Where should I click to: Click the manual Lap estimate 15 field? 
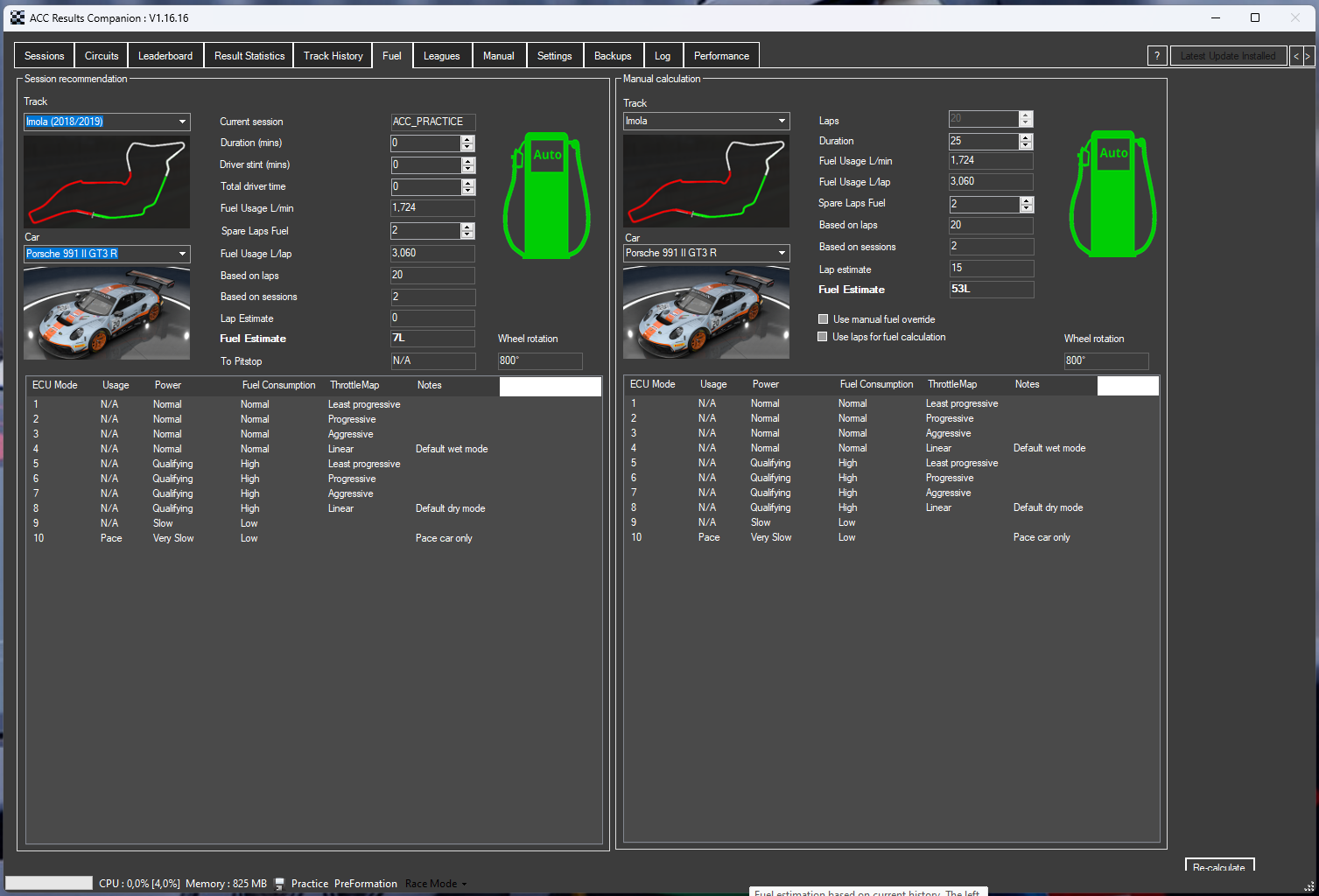coord(991,269)
